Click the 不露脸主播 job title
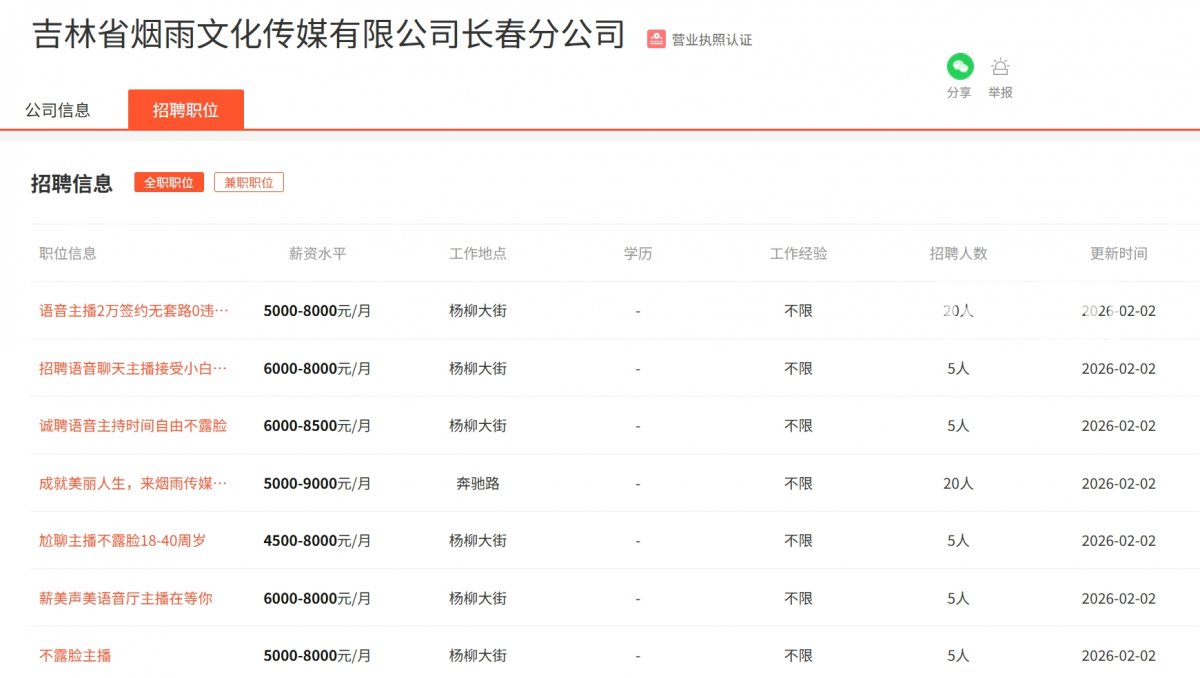Image resolution: width=1200 pixels, height=678 pixels. (x=75, y=656)
